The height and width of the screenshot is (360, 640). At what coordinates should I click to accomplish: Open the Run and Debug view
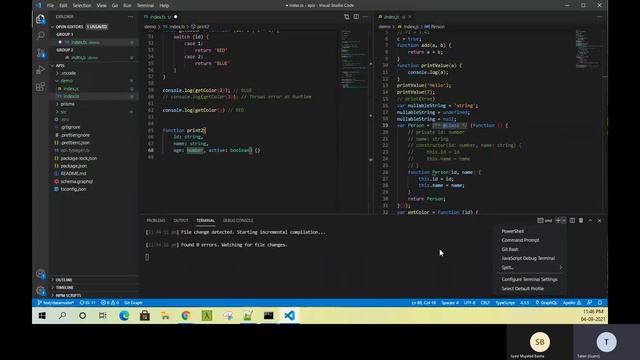pos(40,70)
